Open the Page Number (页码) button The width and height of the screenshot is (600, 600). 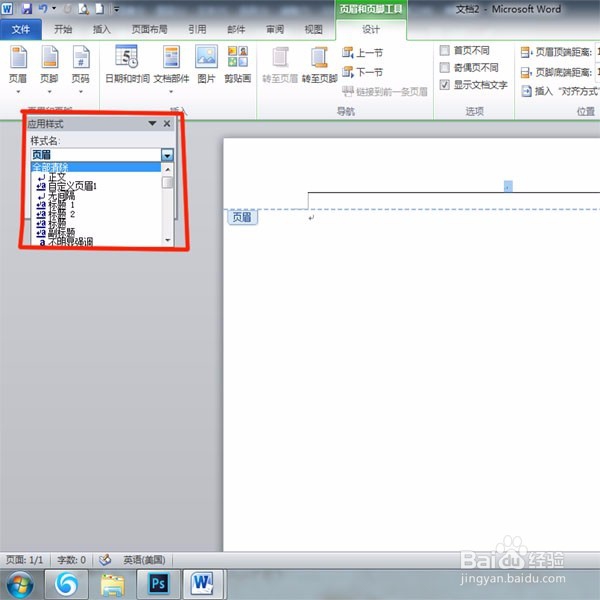(x=81, y=69)
